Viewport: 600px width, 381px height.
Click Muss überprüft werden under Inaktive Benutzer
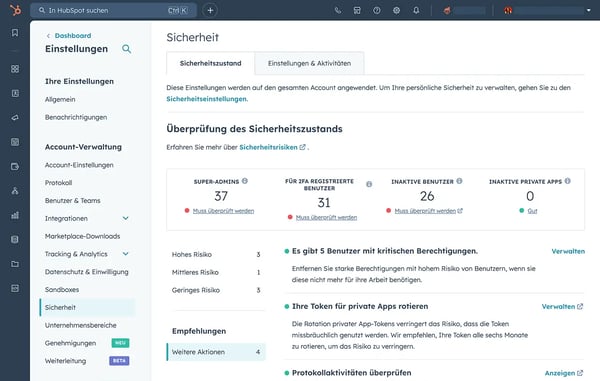click(429, 211)
